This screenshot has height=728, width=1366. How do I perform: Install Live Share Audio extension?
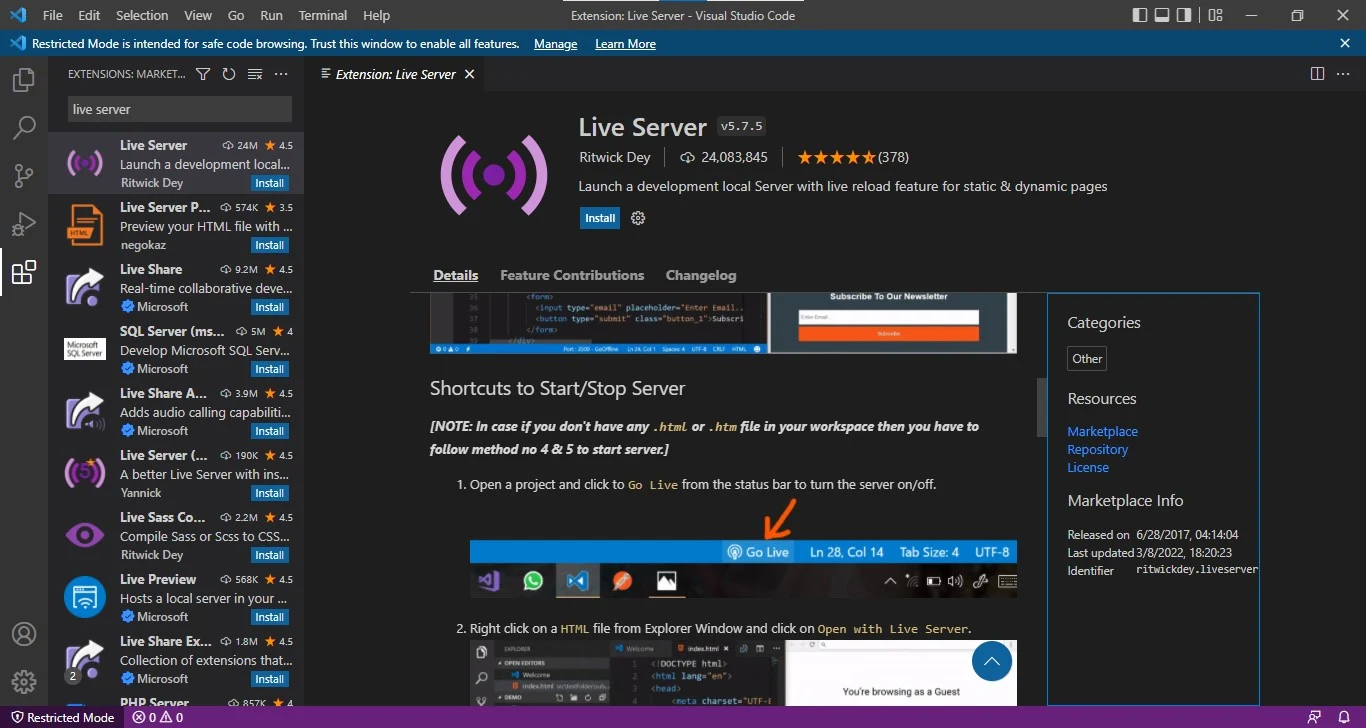(270, 431)
